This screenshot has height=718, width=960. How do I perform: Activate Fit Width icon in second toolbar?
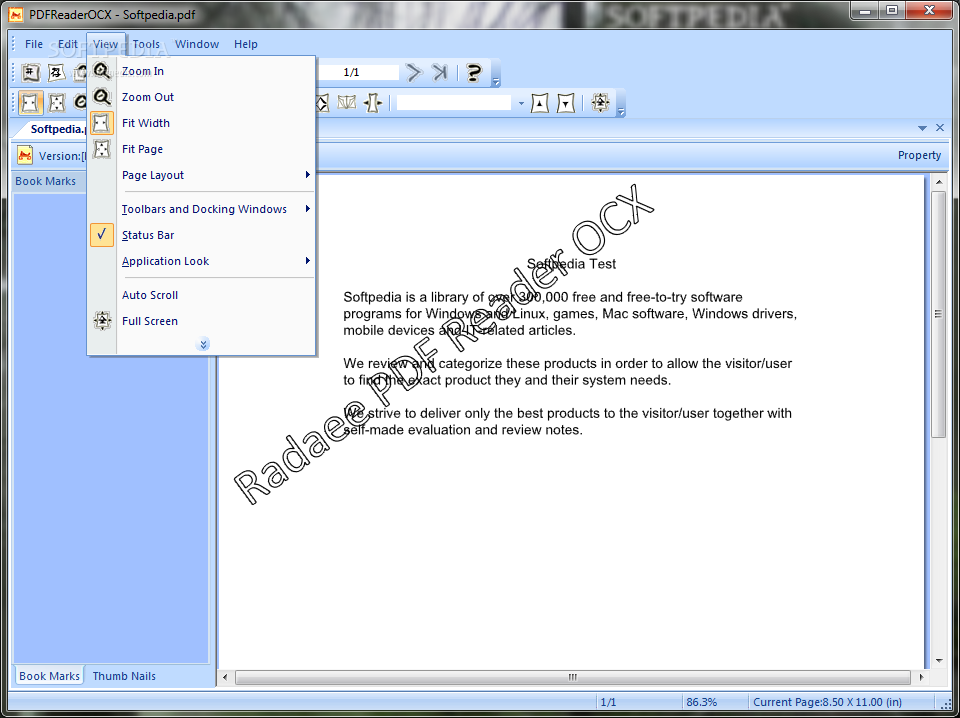point(31,103)
